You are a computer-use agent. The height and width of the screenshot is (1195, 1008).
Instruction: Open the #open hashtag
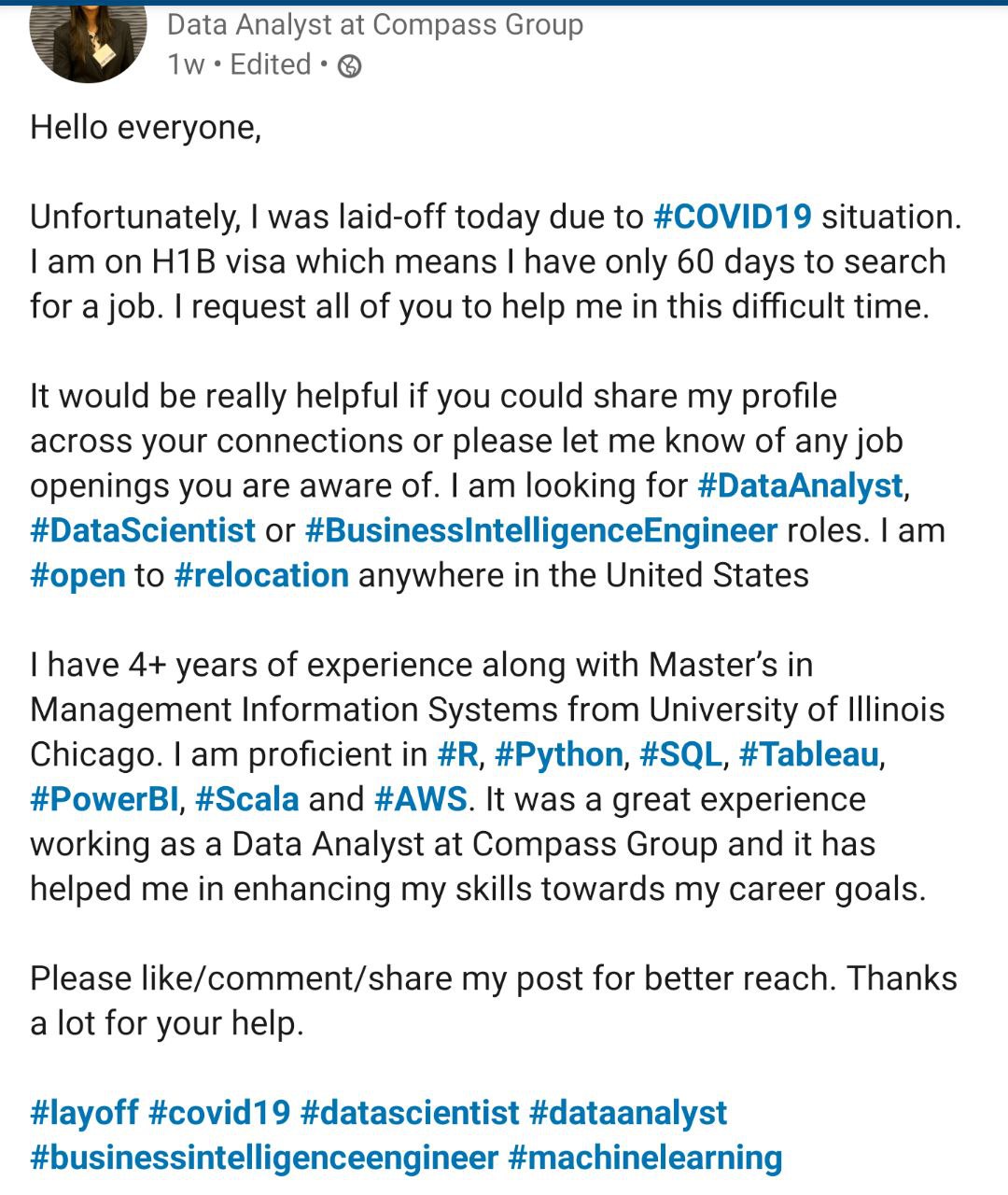pyautogui.click(x=77, y=575)
